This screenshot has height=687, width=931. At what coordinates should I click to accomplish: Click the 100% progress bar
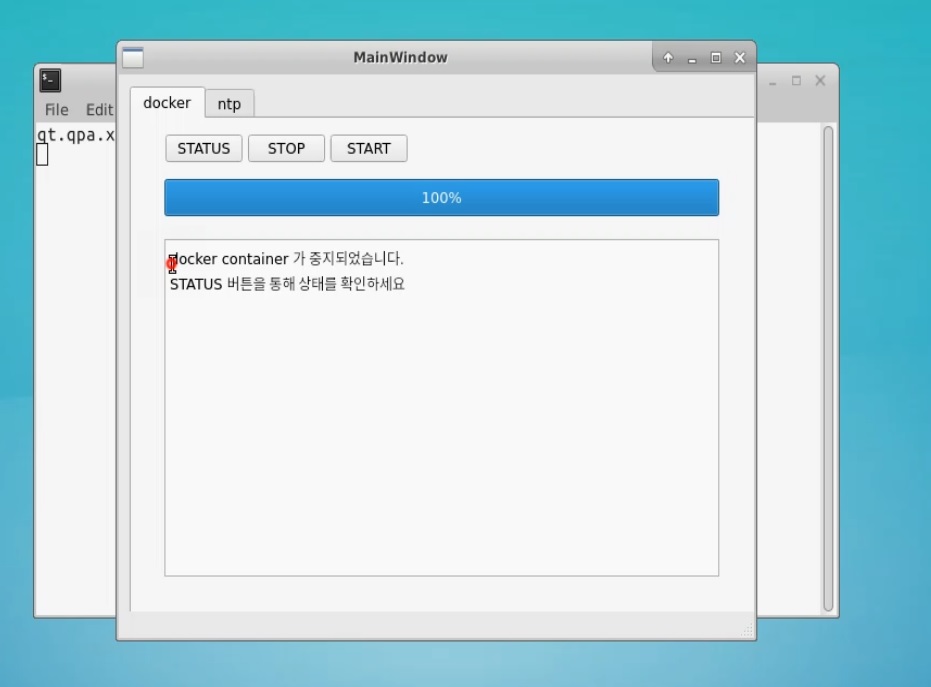click(x=441, y=198)
